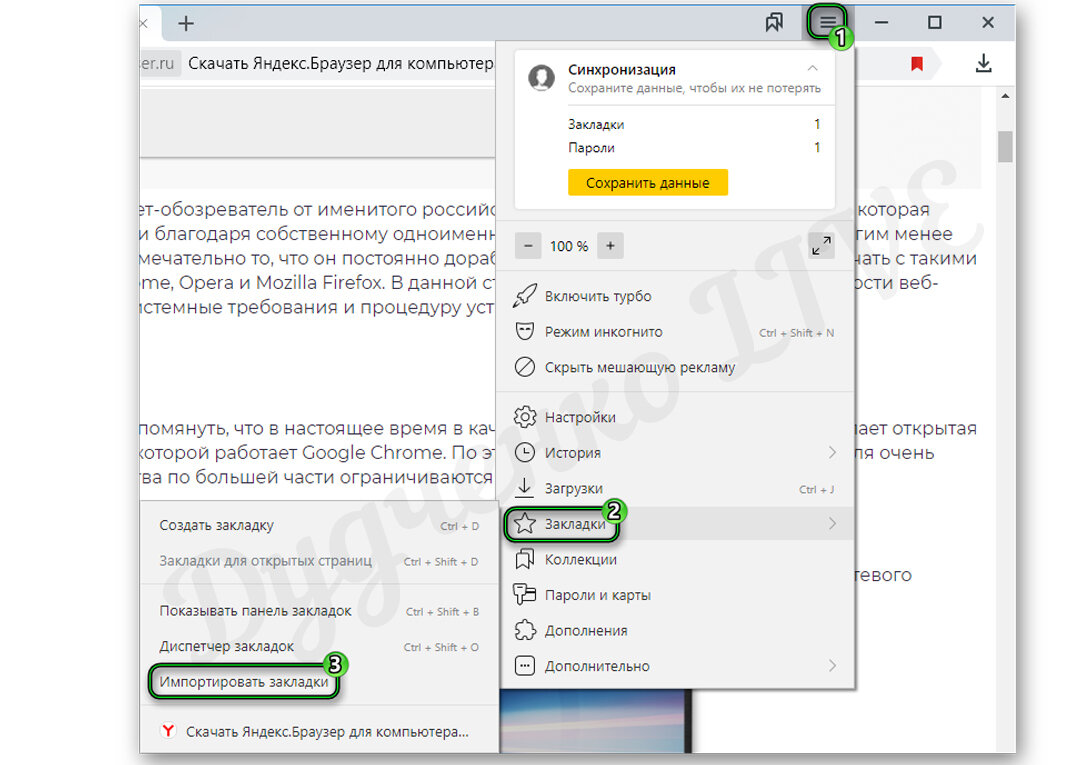Click the mask icon for Режим инкогнито
The width and height of the screenshot is (1089, 765).
pos(524,331)
